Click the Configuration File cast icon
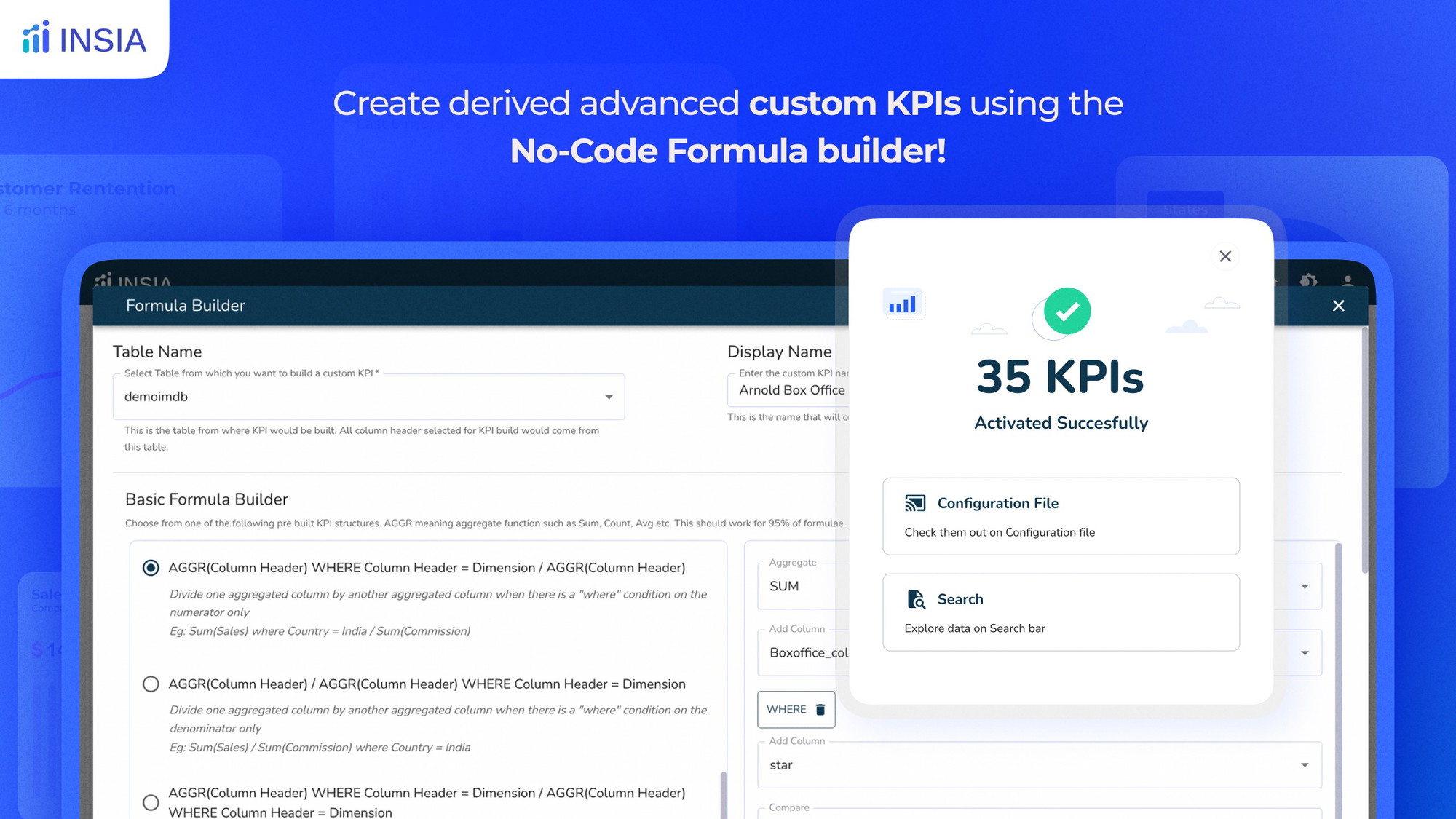The width and height of the screenshot is (1456, 819). tap(915, 503)
